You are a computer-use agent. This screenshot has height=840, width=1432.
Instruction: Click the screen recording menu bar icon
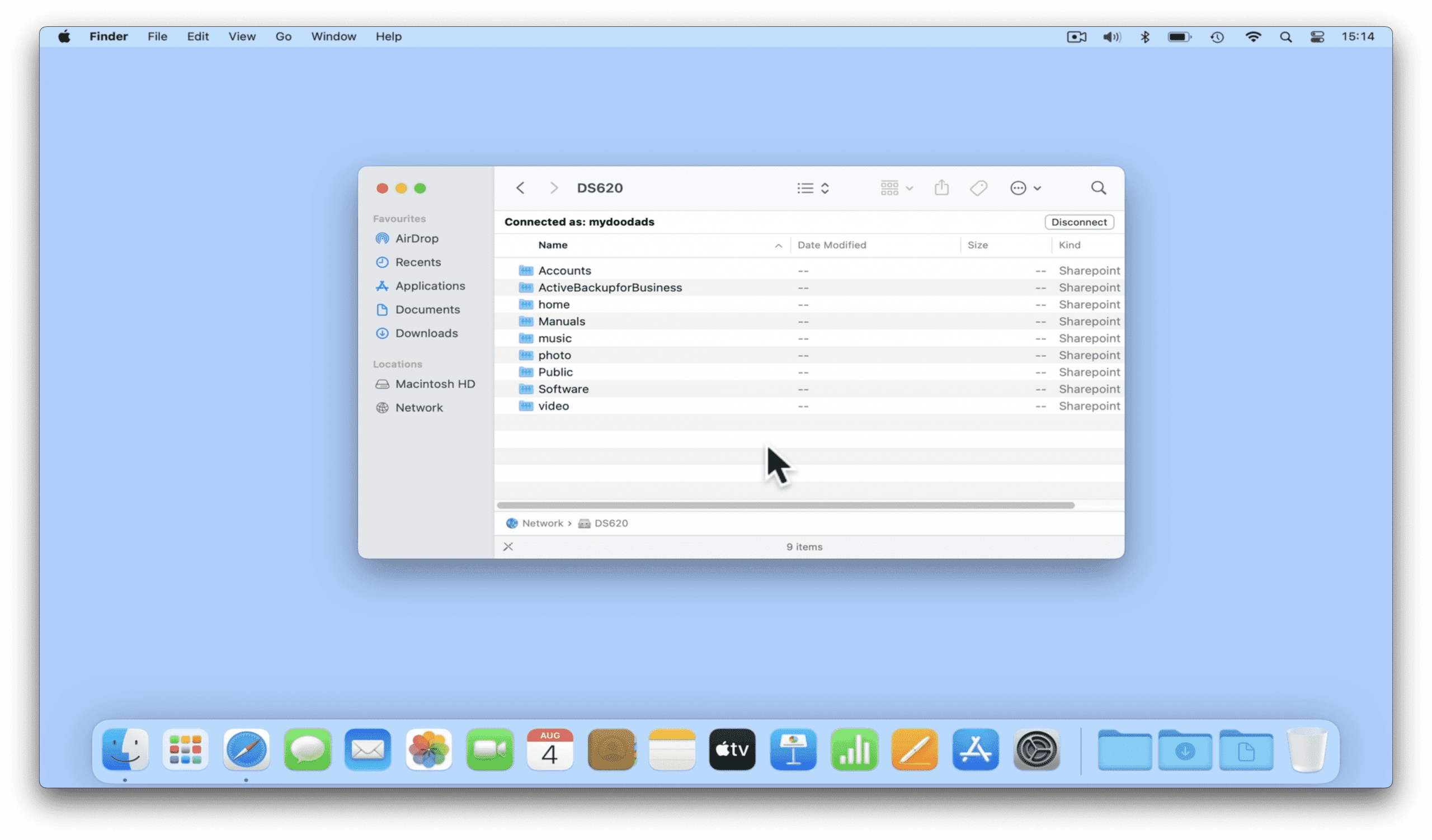pyautogui.click(x=1077, y=37)
